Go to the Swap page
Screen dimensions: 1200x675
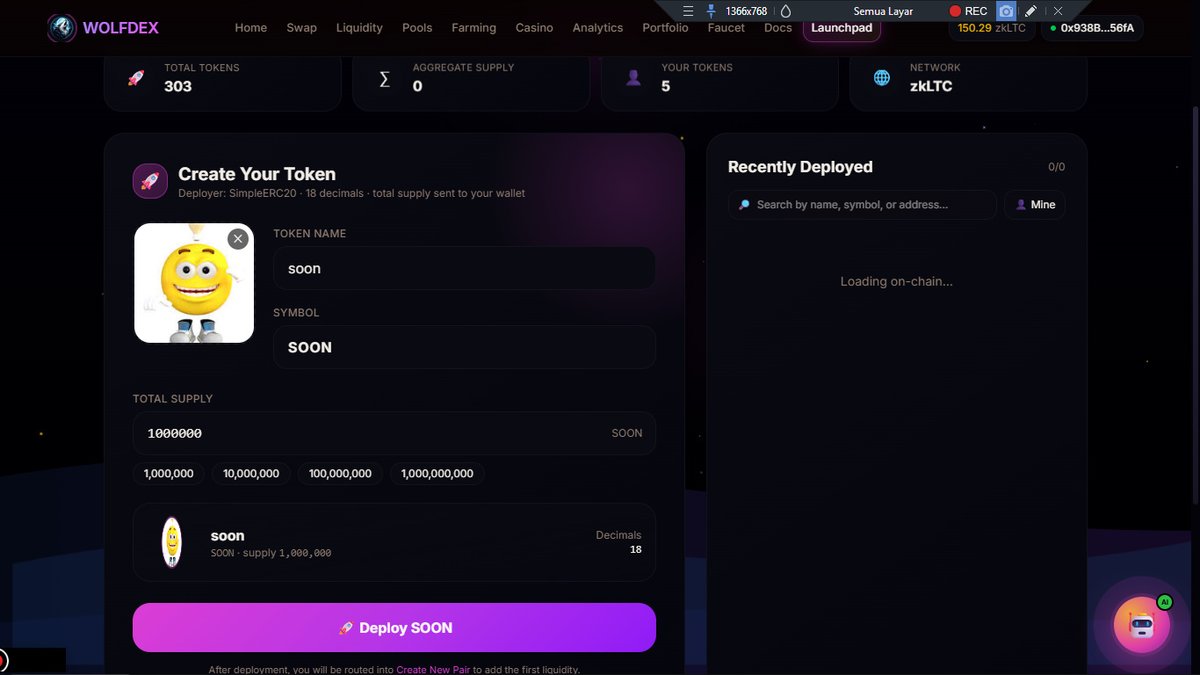pyautogui.click(x=301, y=28)
